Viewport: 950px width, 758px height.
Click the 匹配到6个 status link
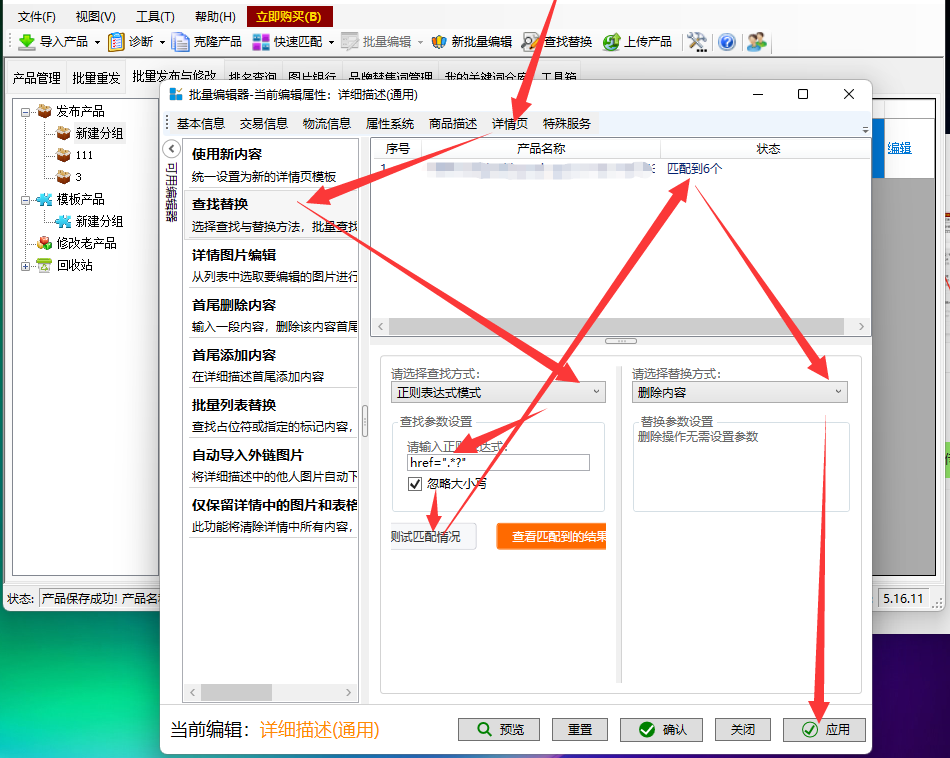pos(694,168)
